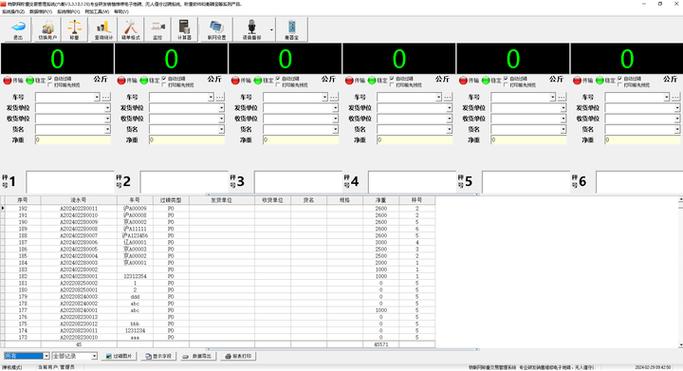Open the 数据维护(Y) menu
The image size is (683, 371).
tap(41, 11)
